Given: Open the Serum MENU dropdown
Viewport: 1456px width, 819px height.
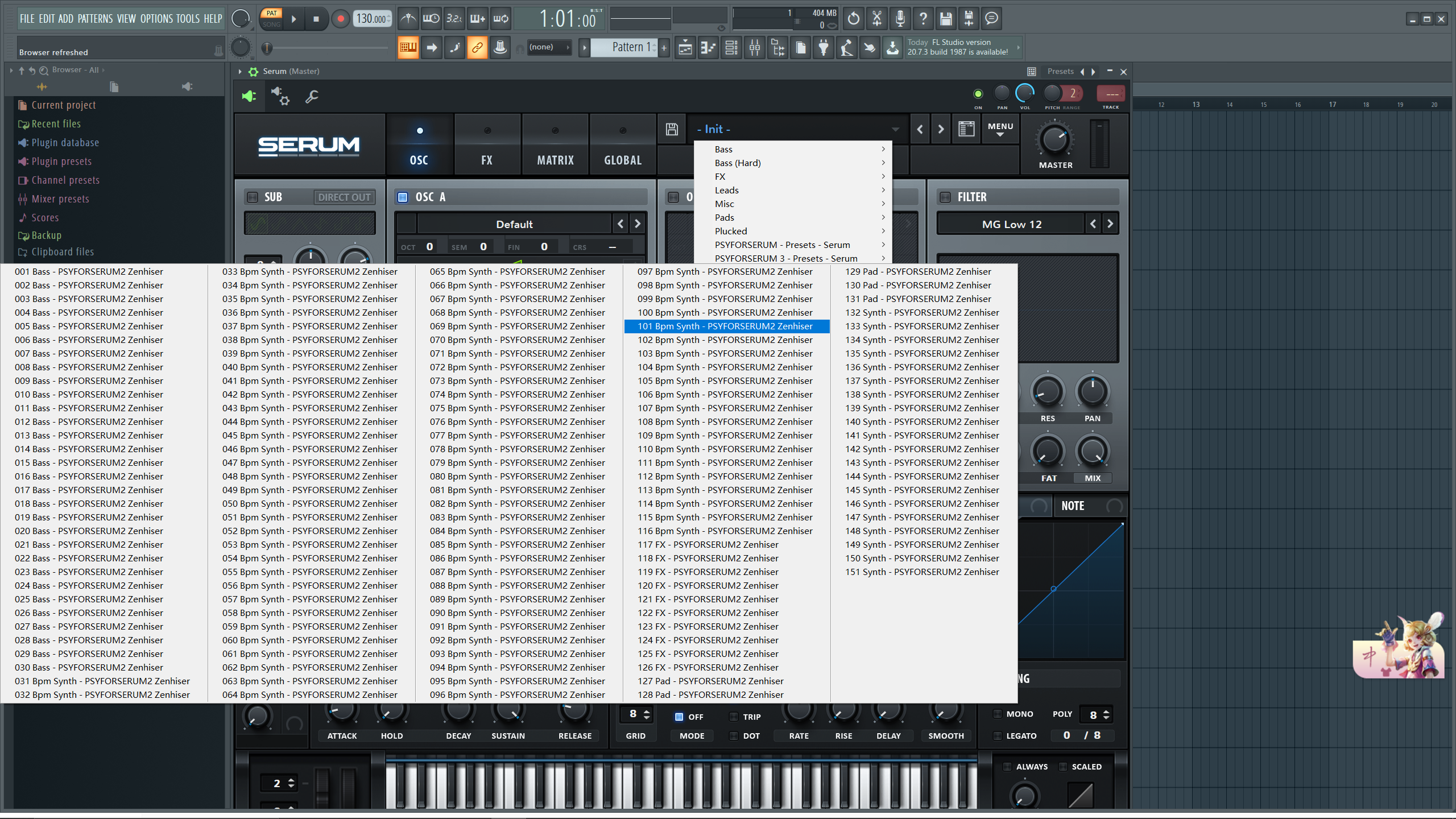Looking at the screenshot, I should point(1000,129).
